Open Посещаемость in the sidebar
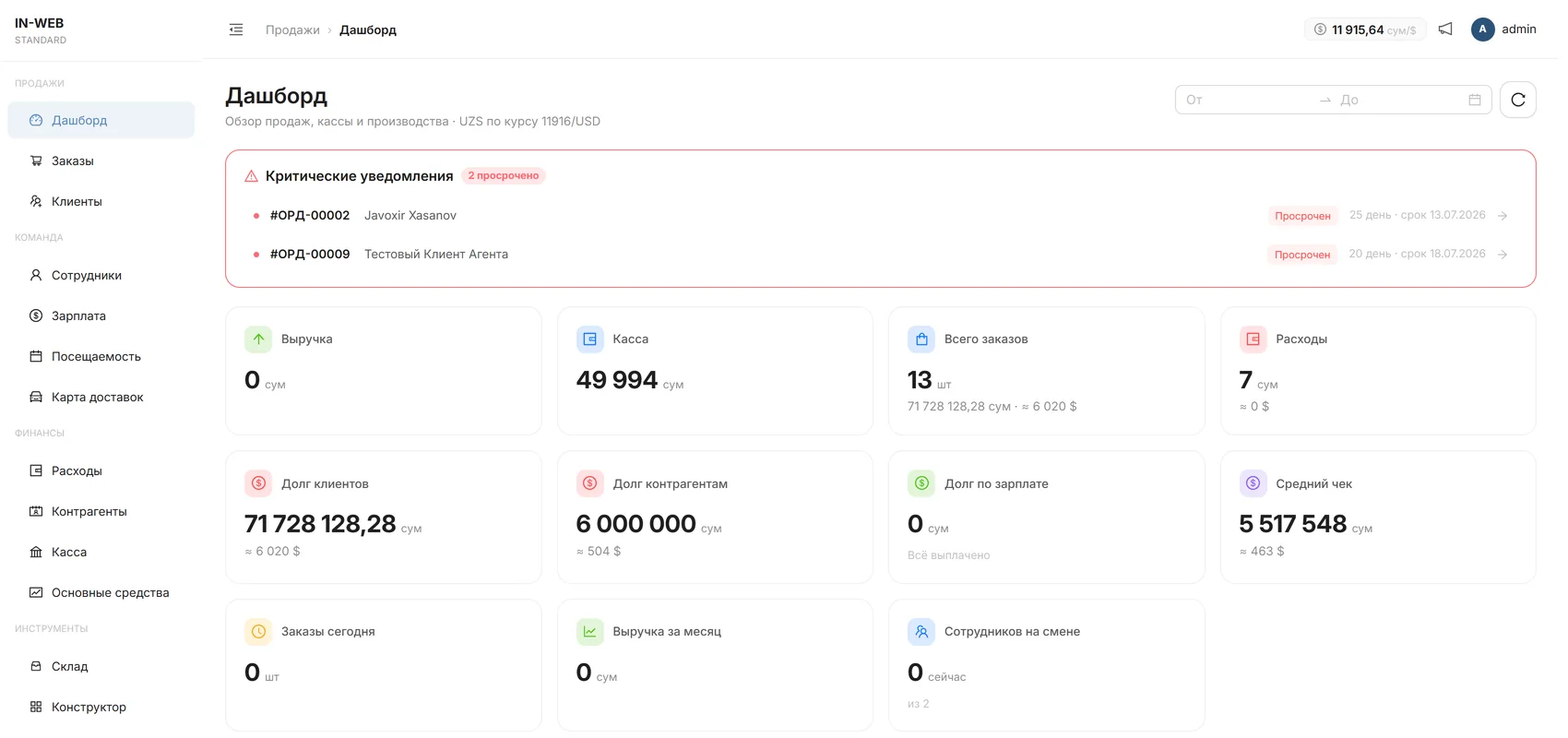This screenshot has height=738, width=1568. tap(101, 356)
